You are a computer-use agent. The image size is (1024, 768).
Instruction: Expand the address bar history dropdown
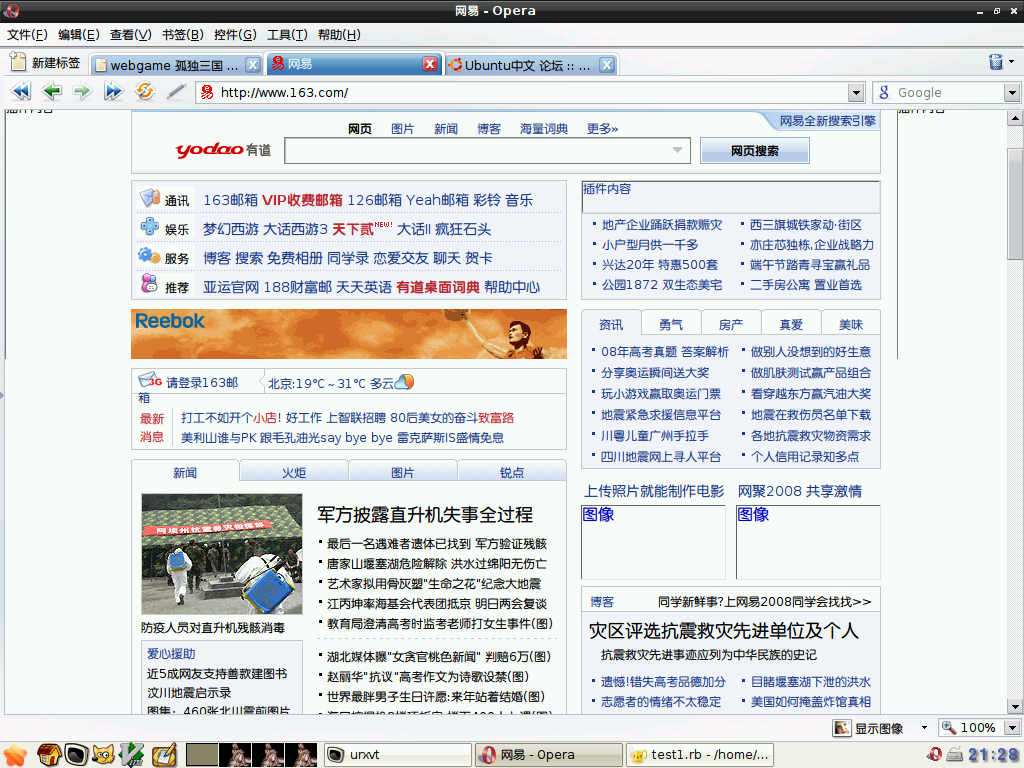pos(856,93)
